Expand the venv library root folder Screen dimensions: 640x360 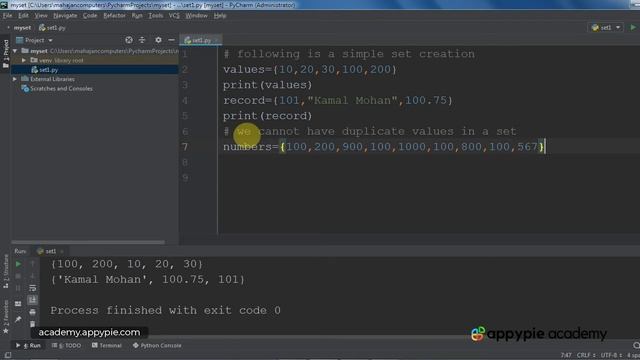(x=24, y=60)
